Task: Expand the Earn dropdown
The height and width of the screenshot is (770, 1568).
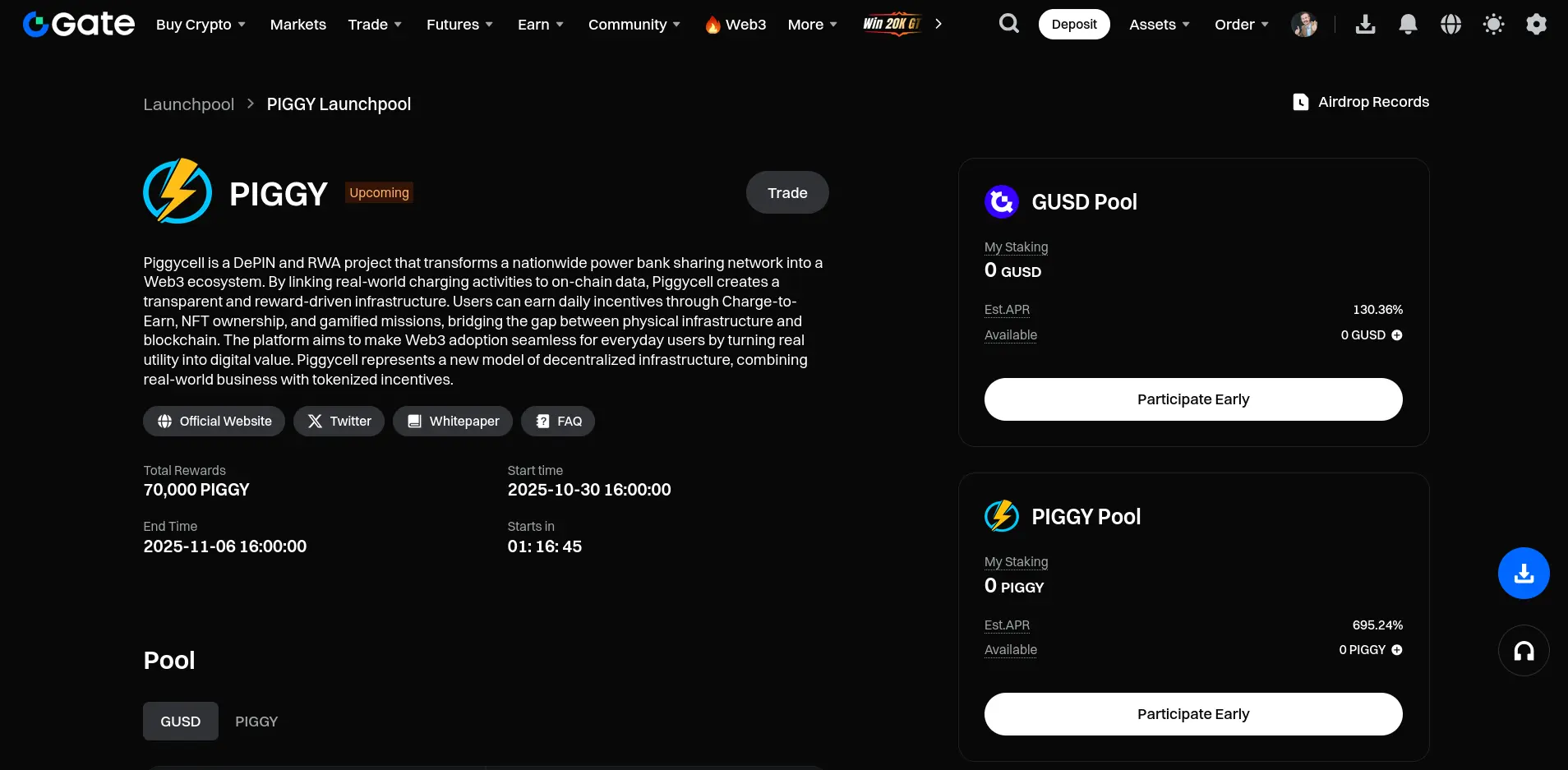Action: coord(541,25)
